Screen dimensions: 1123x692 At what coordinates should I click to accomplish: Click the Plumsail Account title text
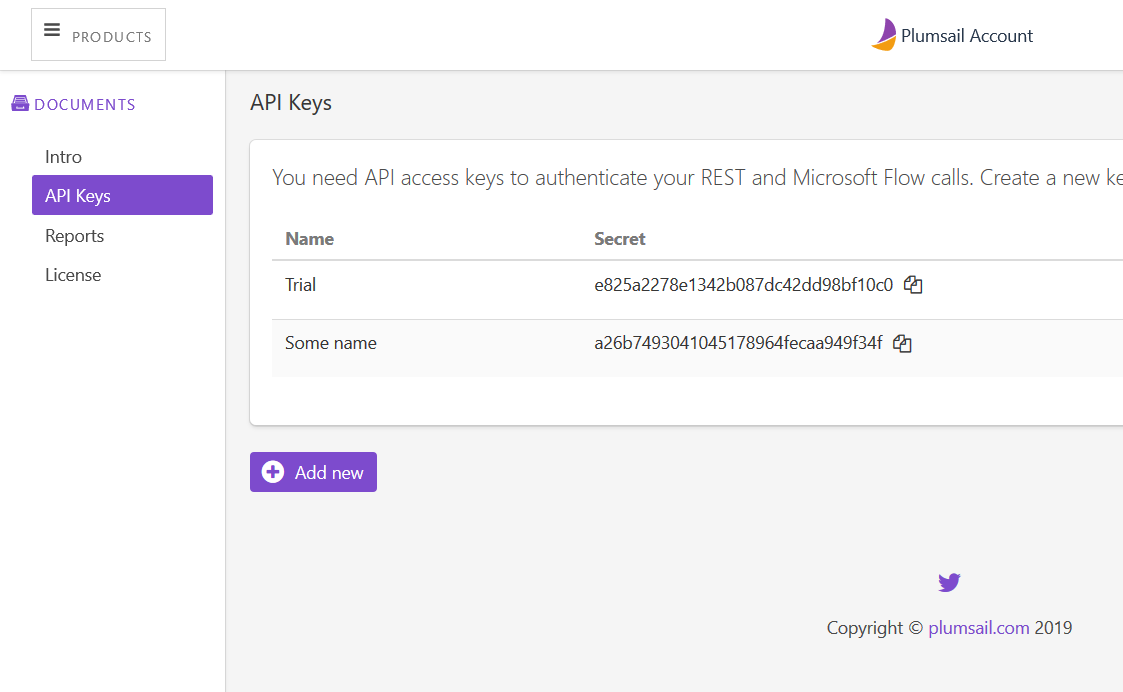[966, 36]
